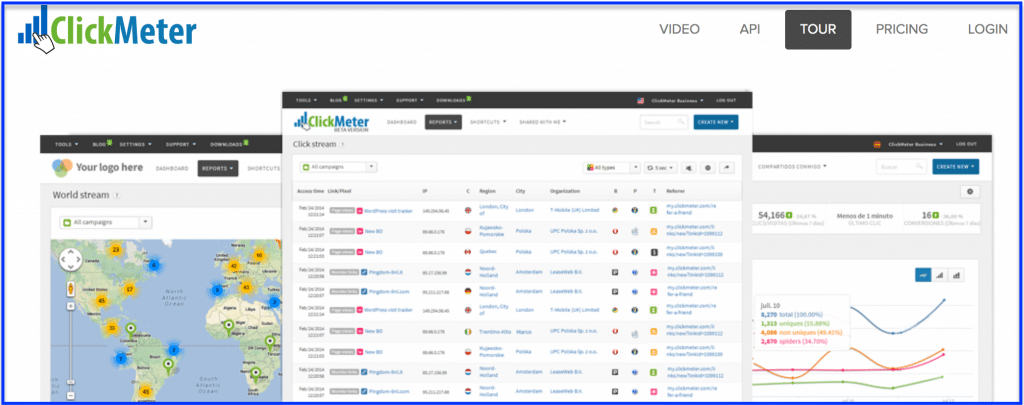The height and width of the screenshot is (405, 1024).
Task: Open the SUPPORT menu in Click stream window
Action: tap(409, 101)
